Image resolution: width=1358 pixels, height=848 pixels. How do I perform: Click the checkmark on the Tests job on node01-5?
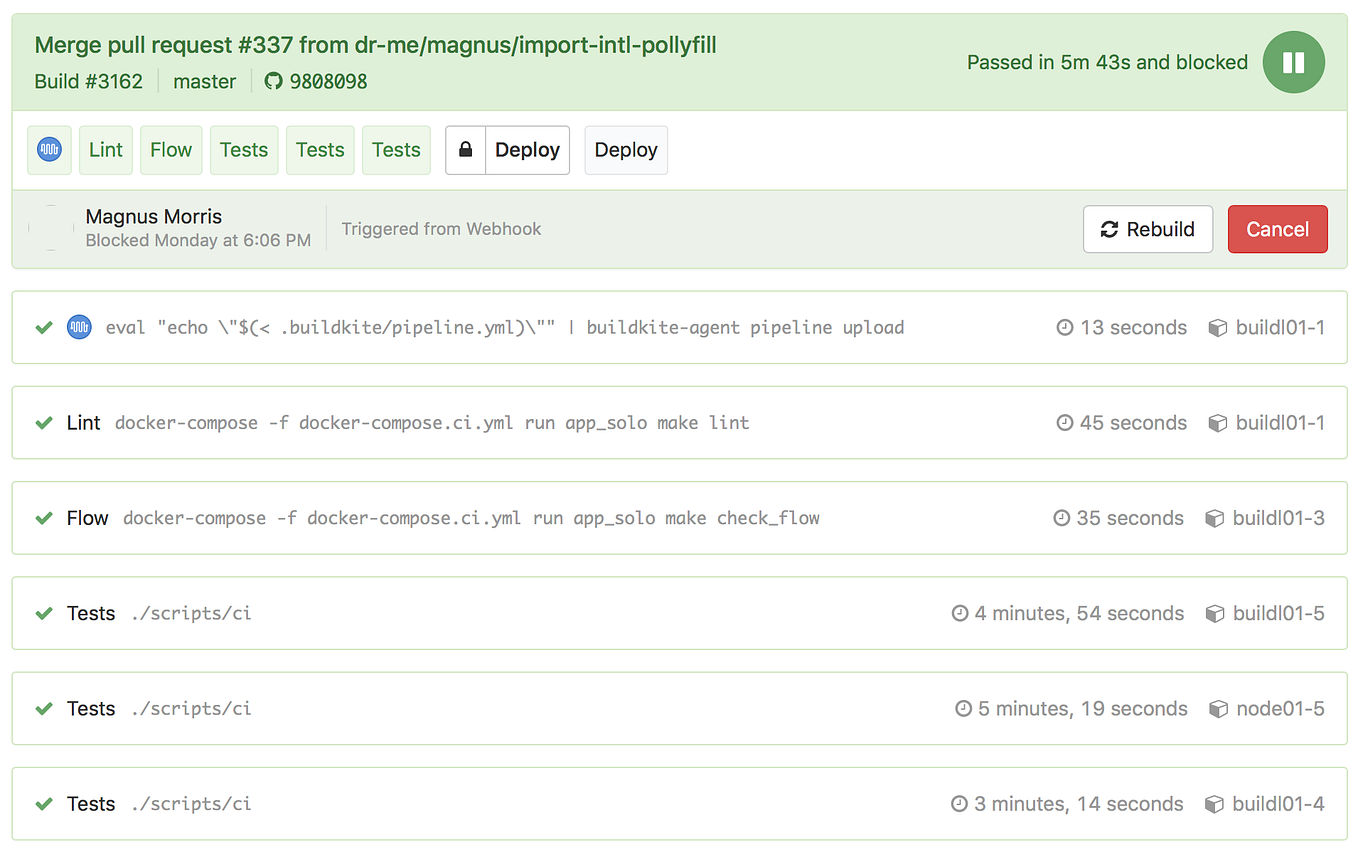[x=44, y=708]
